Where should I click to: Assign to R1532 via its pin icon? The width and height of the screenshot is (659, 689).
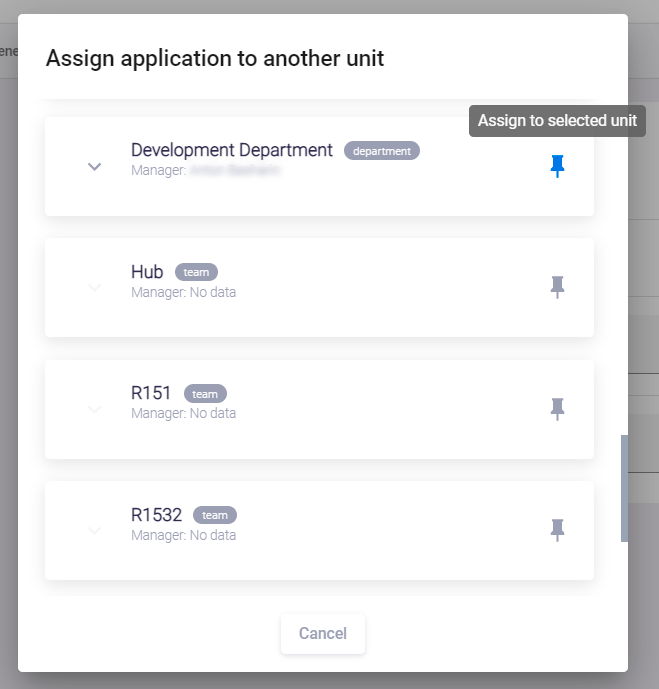[x=558, y=529]
